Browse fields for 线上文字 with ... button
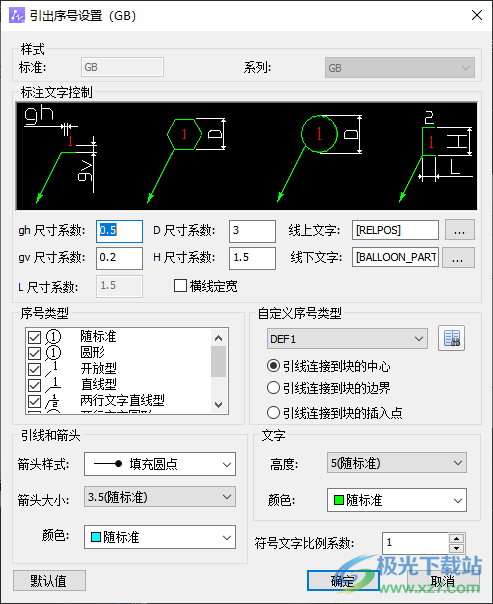Image resolution: width=493 pixels, height=604 pixels. 459,230
